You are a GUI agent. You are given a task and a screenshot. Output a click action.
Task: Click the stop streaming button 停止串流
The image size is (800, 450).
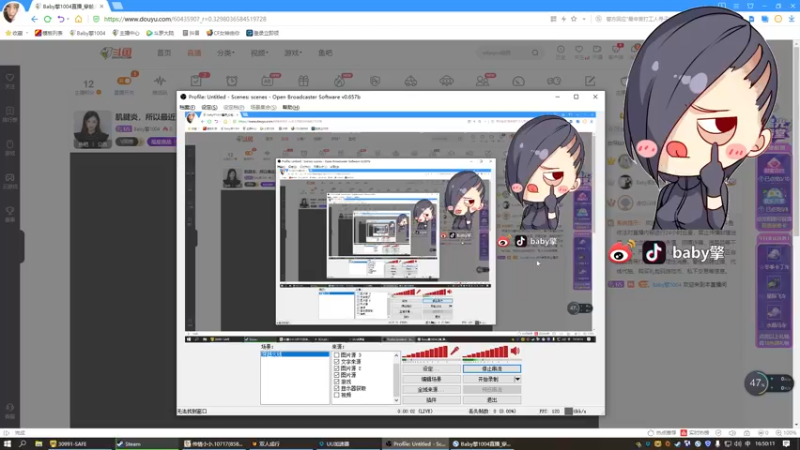(492, 369)
